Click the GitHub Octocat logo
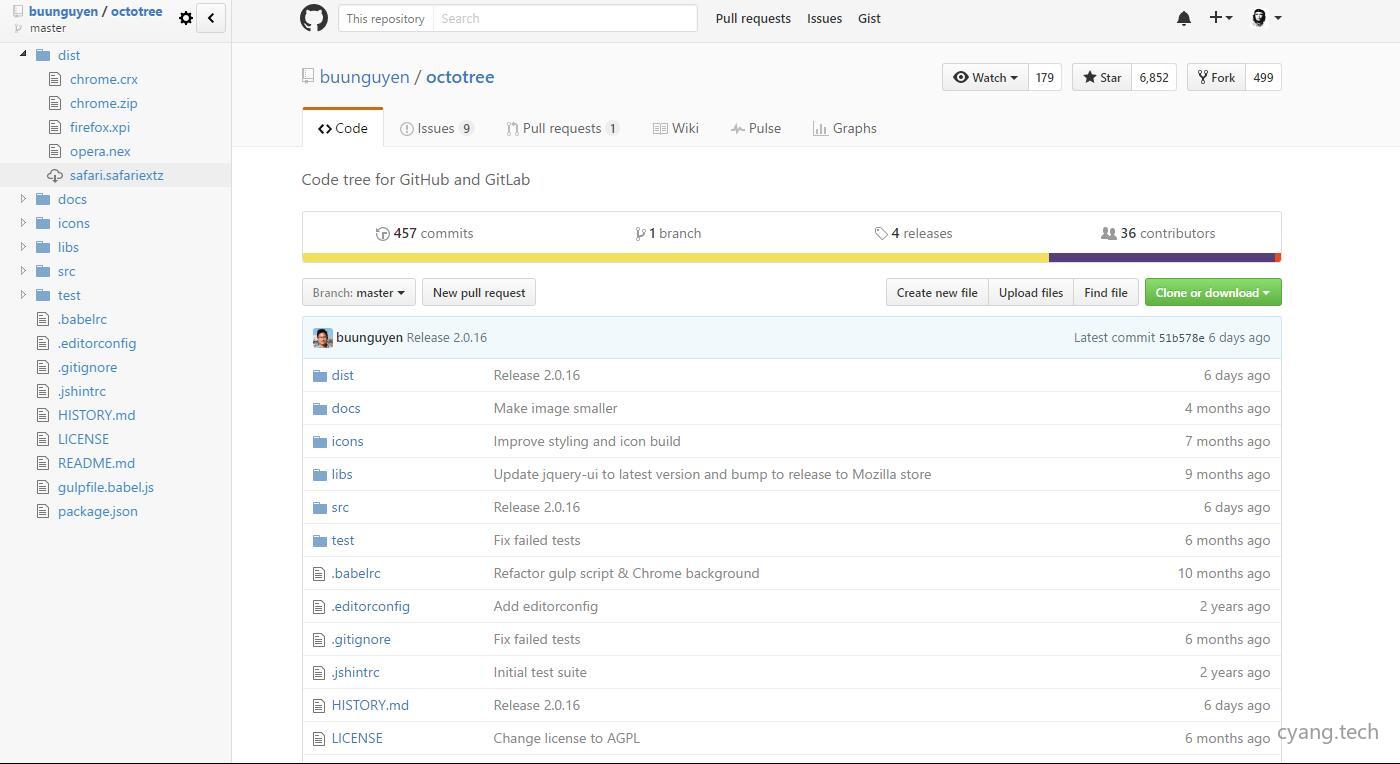Viewport: 1400px width, 764px height. [314, 18]
